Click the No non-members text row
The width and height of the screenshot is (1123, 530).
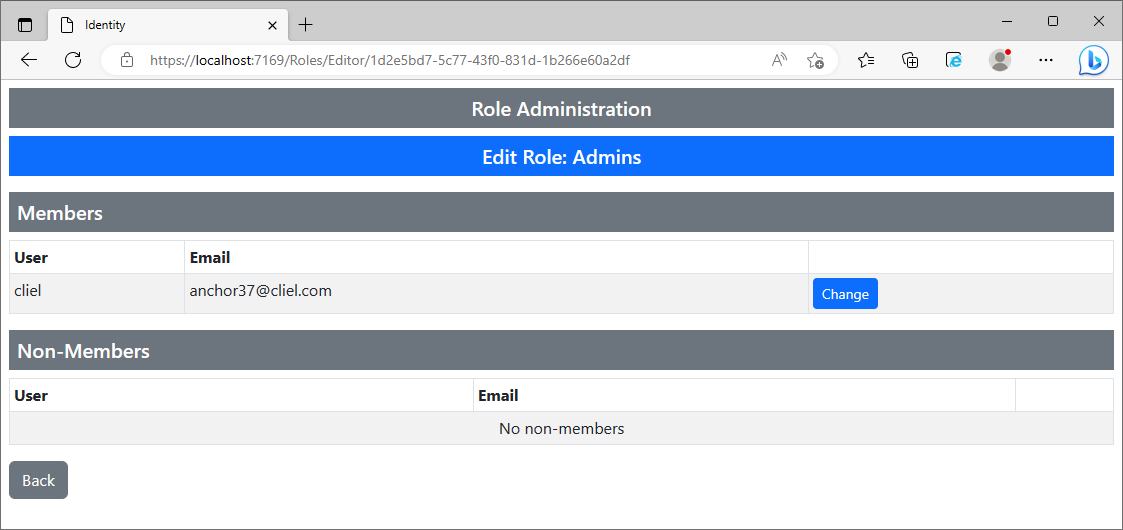562,428
